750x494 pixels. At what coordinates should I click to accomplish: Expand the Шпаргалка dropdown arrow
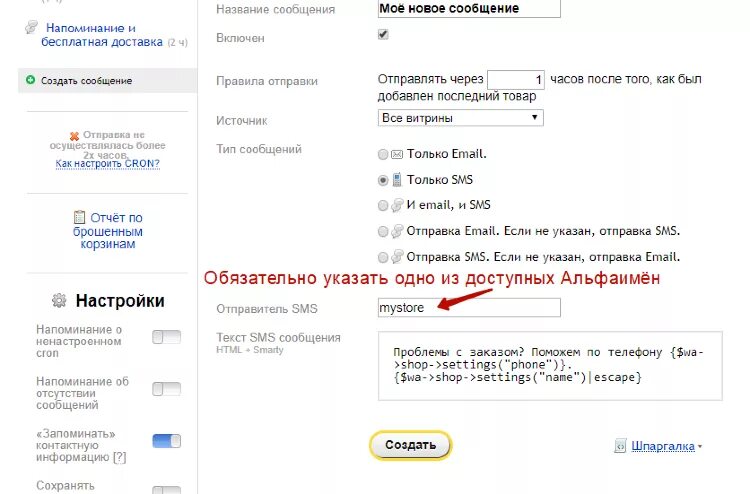(x=700, y=447)
